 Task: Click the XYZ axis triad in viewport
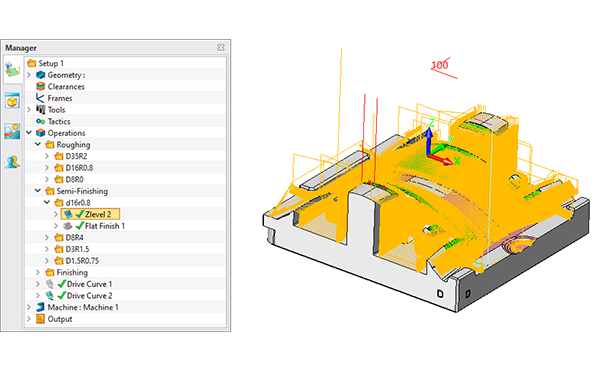pyautogui.click(x=440, y=144)
